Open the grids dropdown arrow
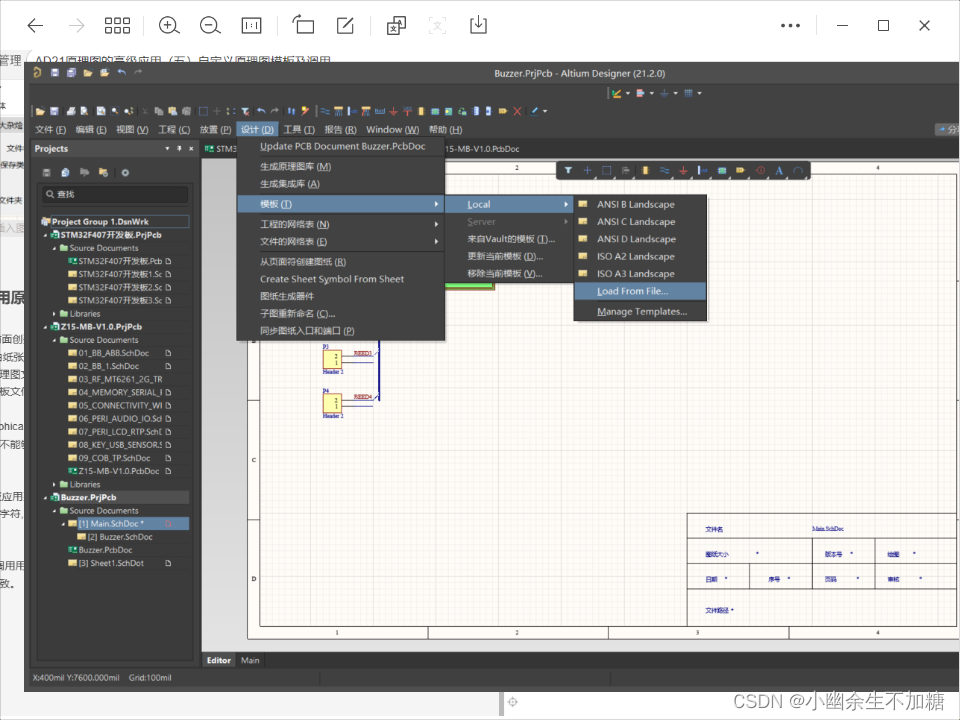Viewport: 960px width, 720px height. 699,94
